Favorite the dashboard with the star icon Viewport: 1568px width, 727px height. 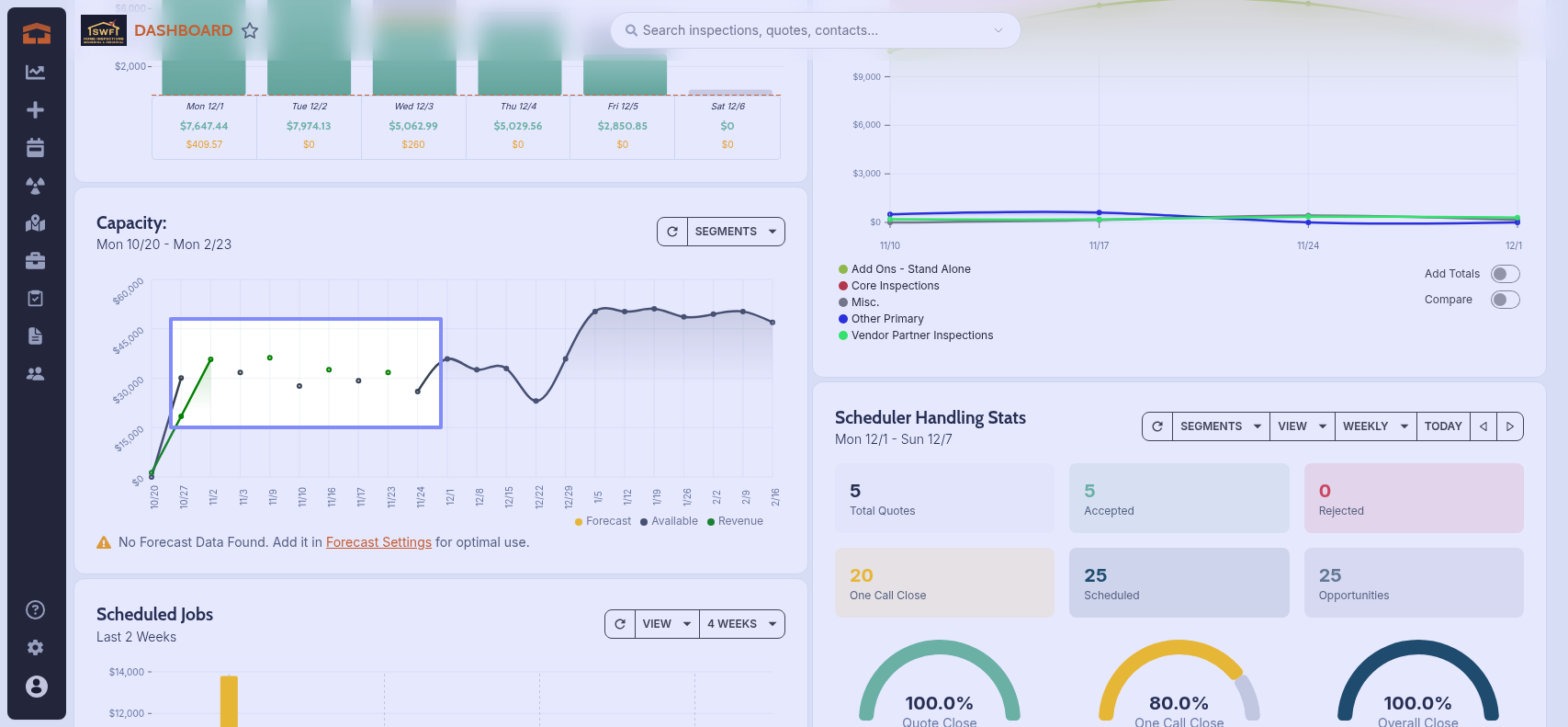point(250,30)
